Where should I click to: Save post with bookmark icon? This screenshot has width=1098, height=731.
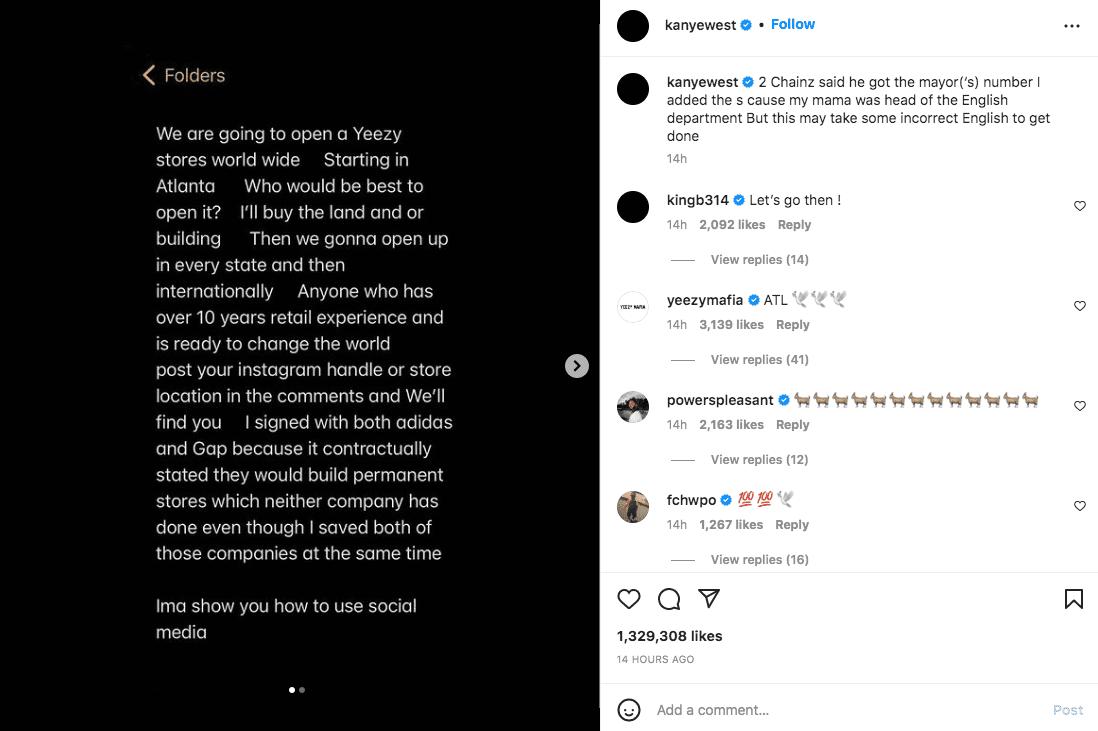coord(1073,599)
